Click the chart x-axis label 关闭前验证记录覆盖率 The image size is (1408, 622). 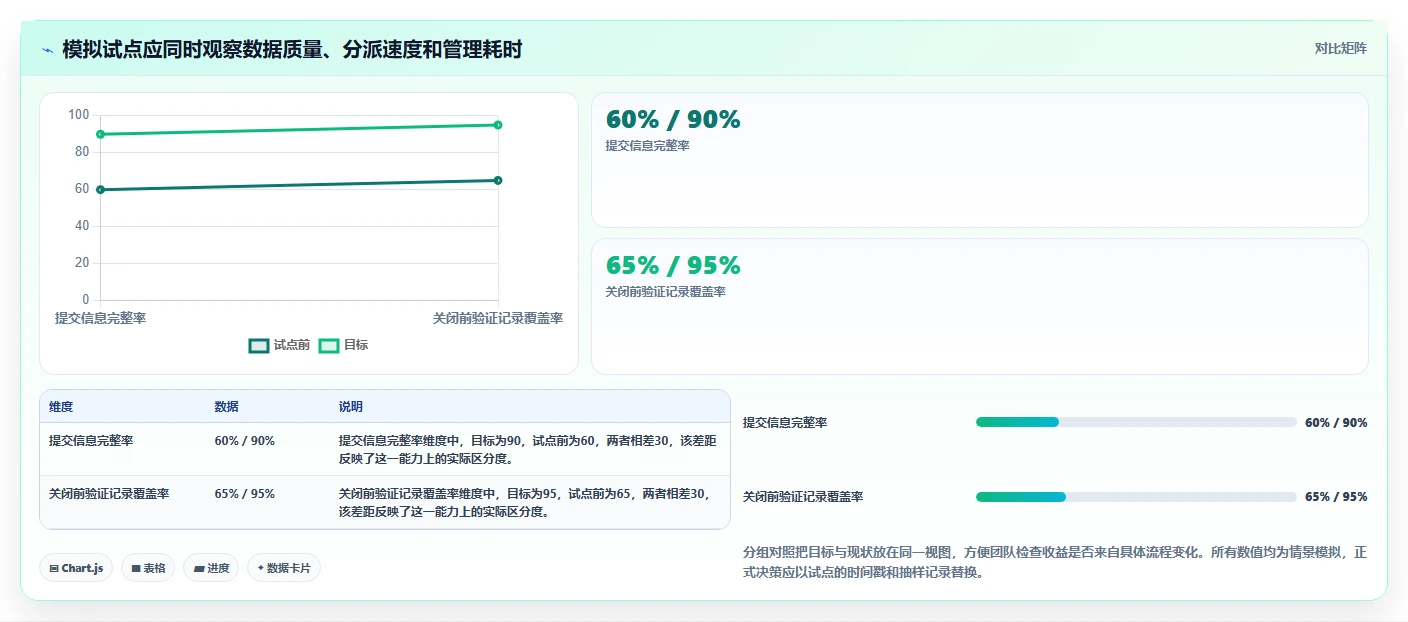click(x=498, y=318)
